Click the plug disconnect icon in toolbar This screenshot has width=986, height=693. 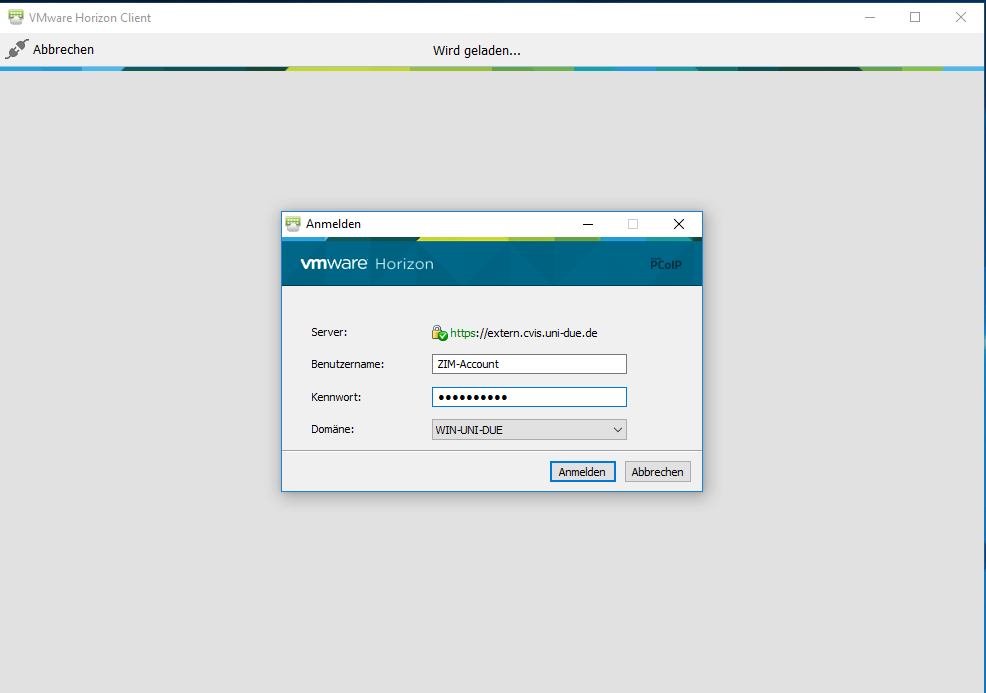[x=16, y=49]
